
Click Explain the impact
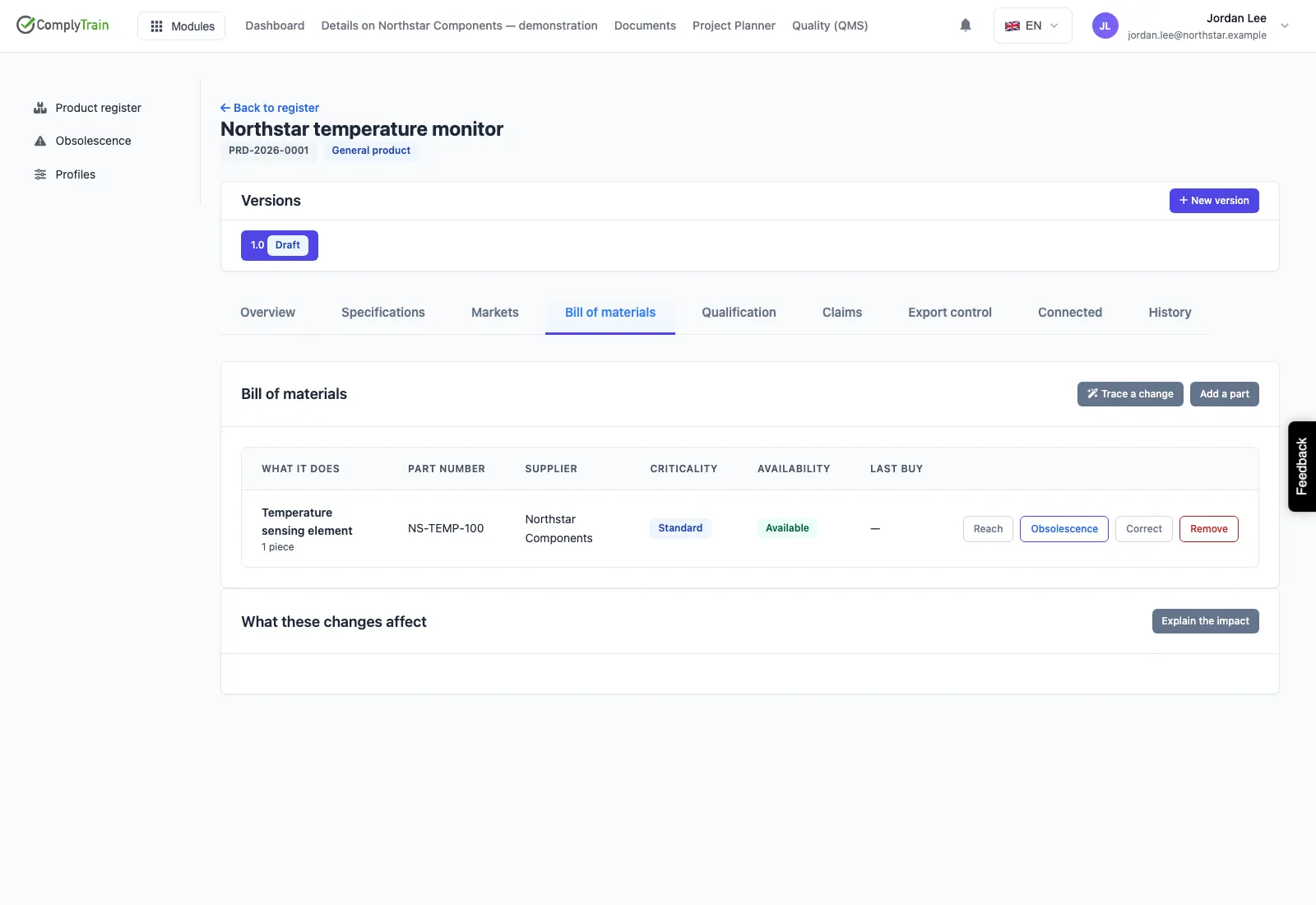coord(1206,621)
